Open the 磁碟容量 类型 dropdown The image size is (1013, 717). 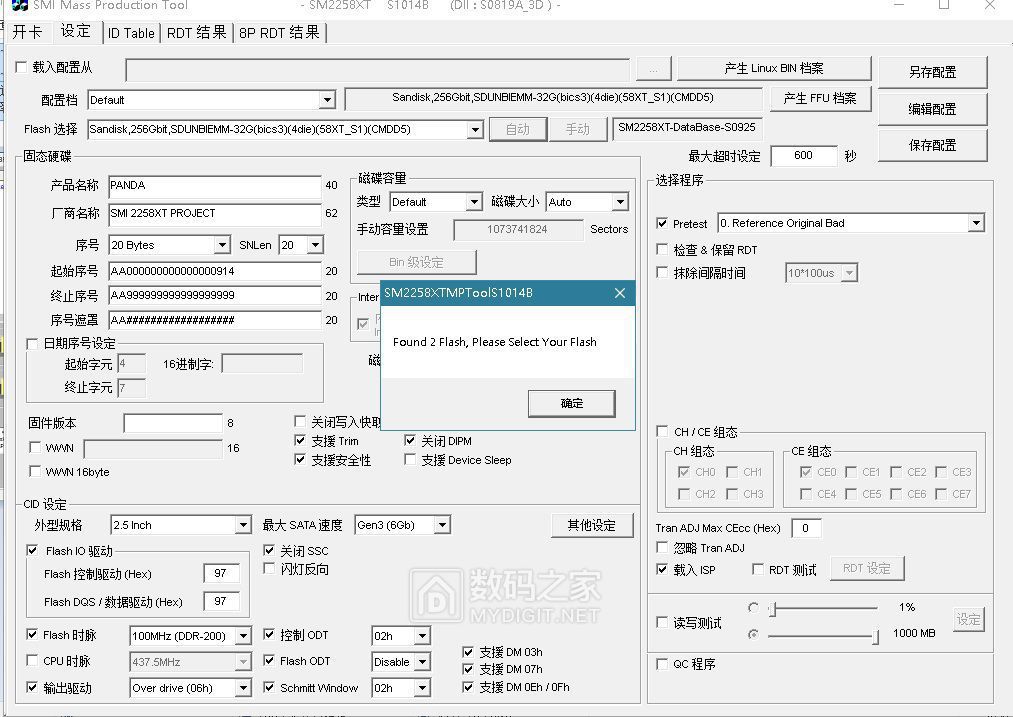[474, 202]
